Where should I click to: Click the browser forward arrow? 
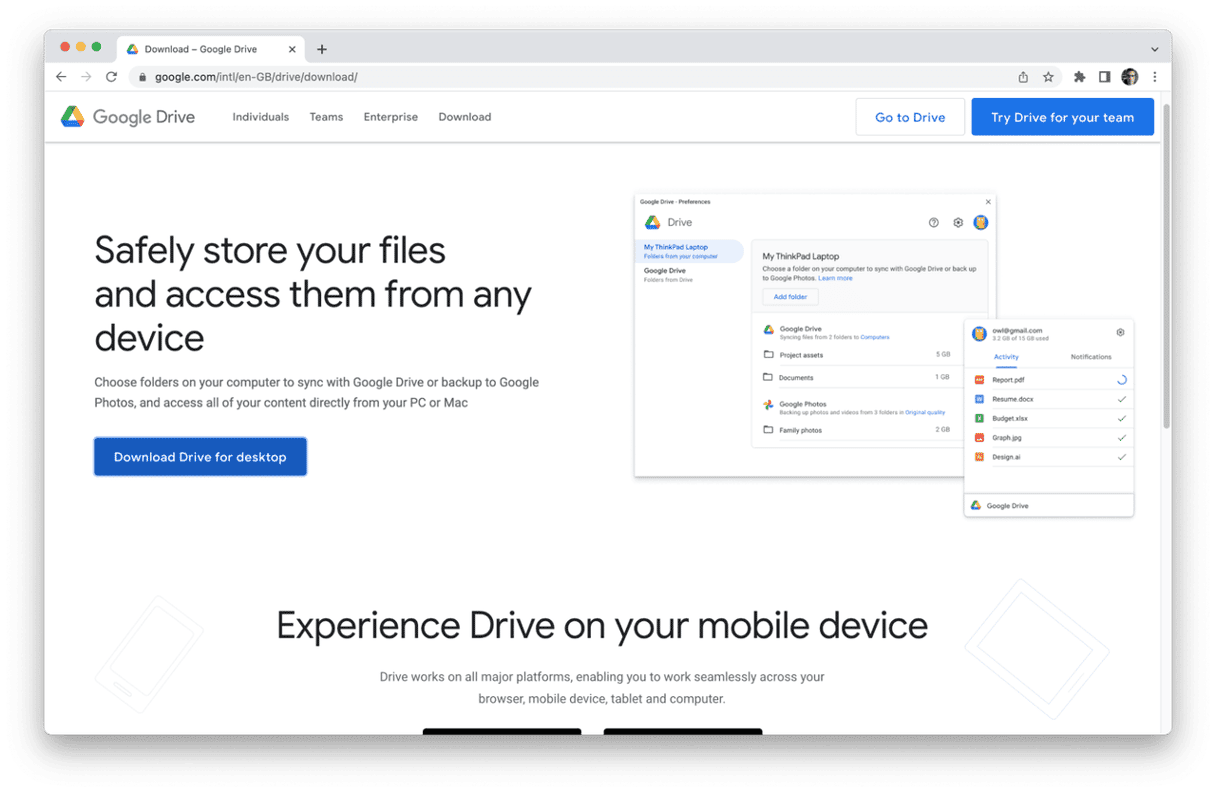tap(86, 77)
